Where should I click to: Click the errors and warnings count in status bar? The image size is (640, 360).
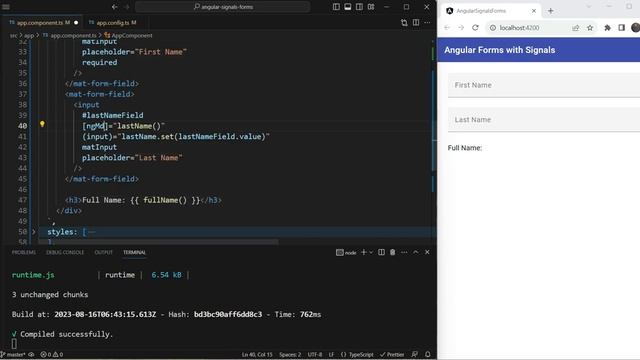coord(51,355)
